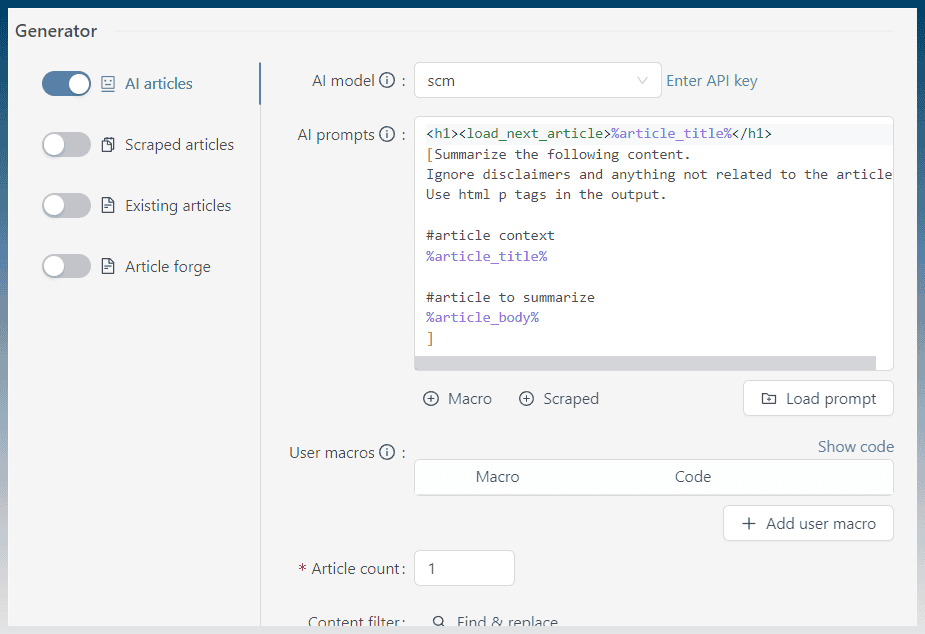Image resolution: width=925 pixels, height=634 pixels.
Task: Click the Add user macro button
Action: (808, 523)
